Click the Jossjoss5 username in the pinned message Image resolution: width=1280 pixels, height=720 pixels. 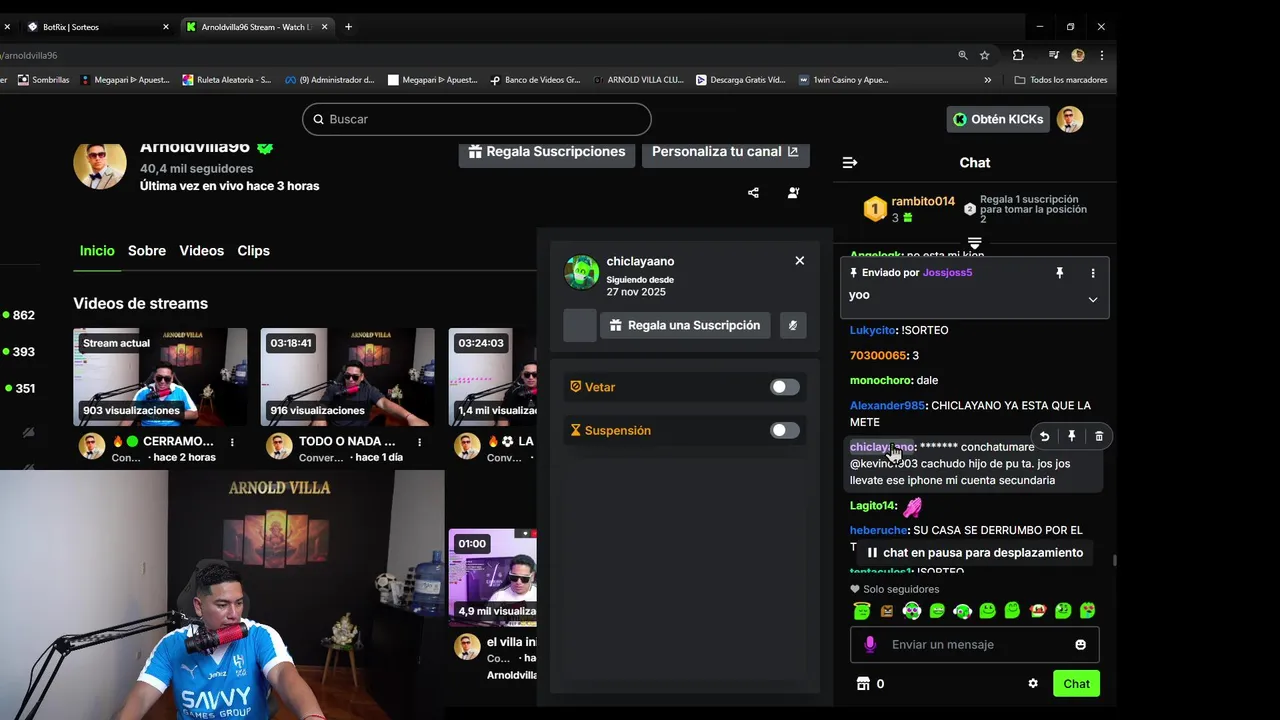coord(947,272)
